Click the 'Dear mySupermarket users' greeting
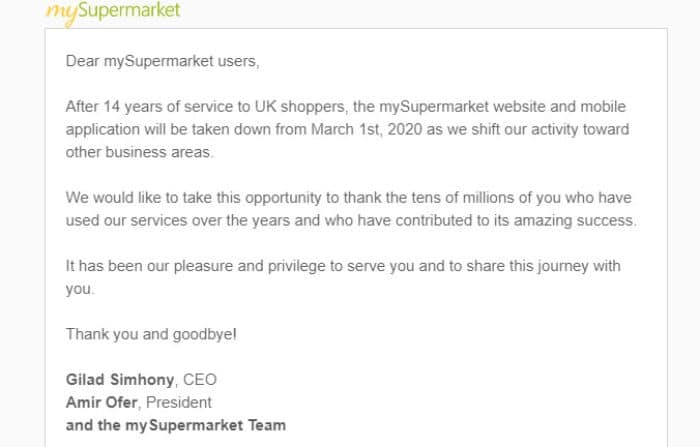This screenshot has height=447, width=700. (x=162, y=61)
